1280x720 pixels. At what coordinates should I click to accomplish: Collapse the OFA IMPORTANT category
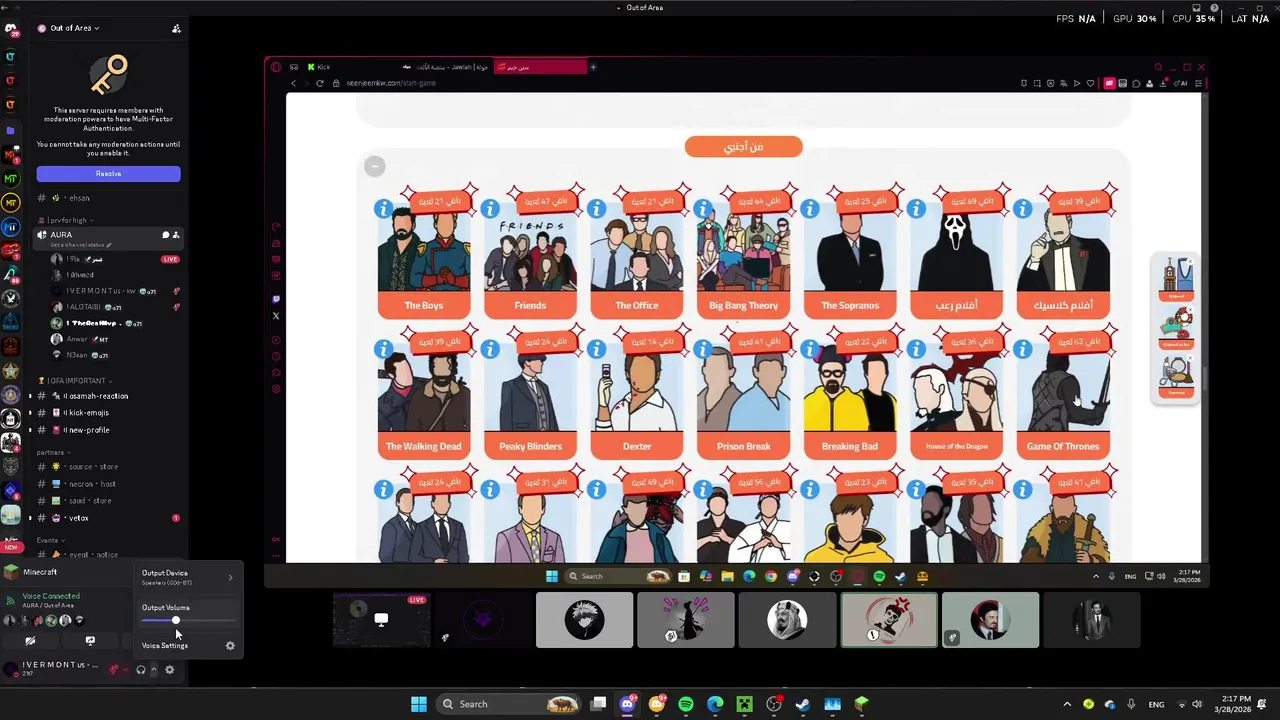point(74,381)
